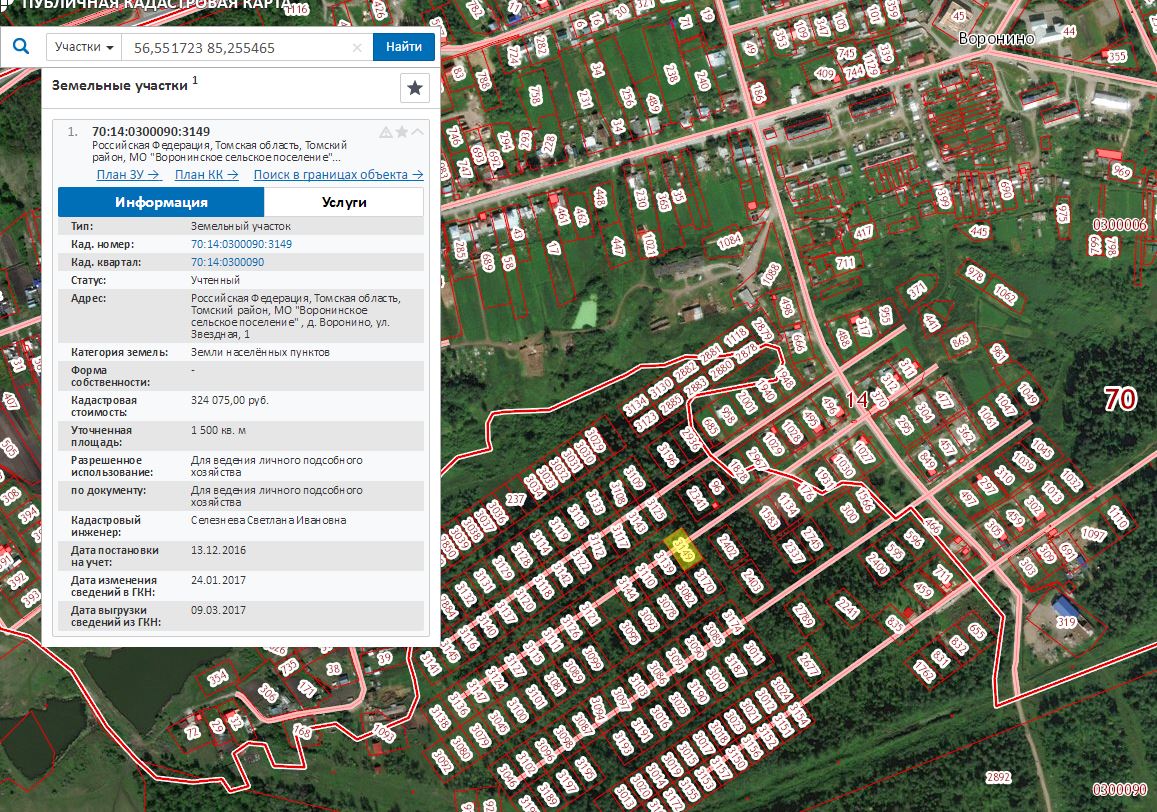Click parcel 319 with the blue roof
Image resolution: width=1157 pixels, height=812 pixels.
coord(1067,622)
